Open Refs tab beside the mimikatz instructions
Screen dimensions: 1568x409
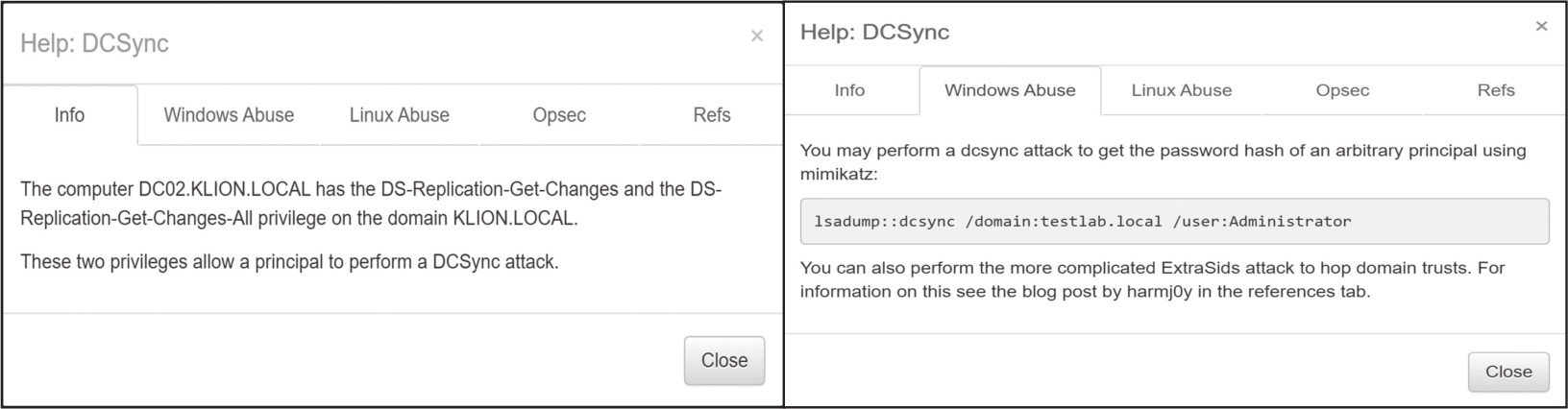pyautogui.click(x=1496, y=90)
